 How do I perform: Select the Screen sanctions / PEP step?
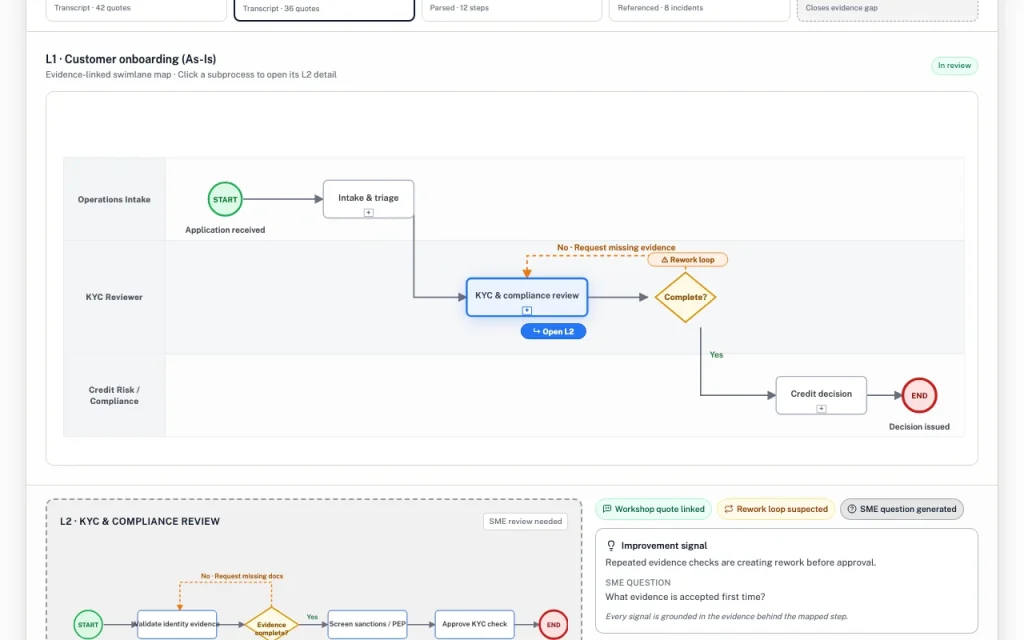click(368, 624)
